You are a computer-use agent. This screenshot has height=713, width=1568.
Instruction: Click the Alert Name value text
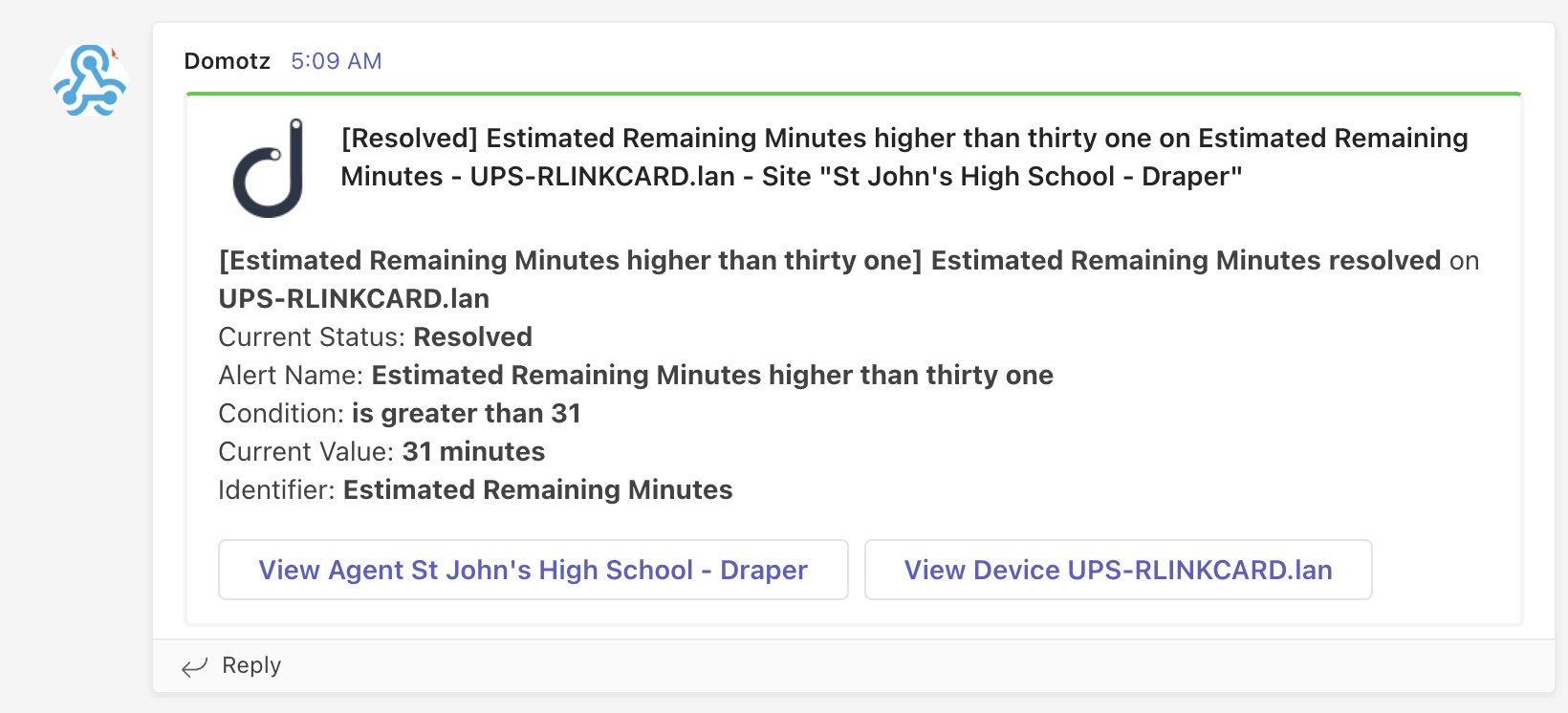[711, 375]
